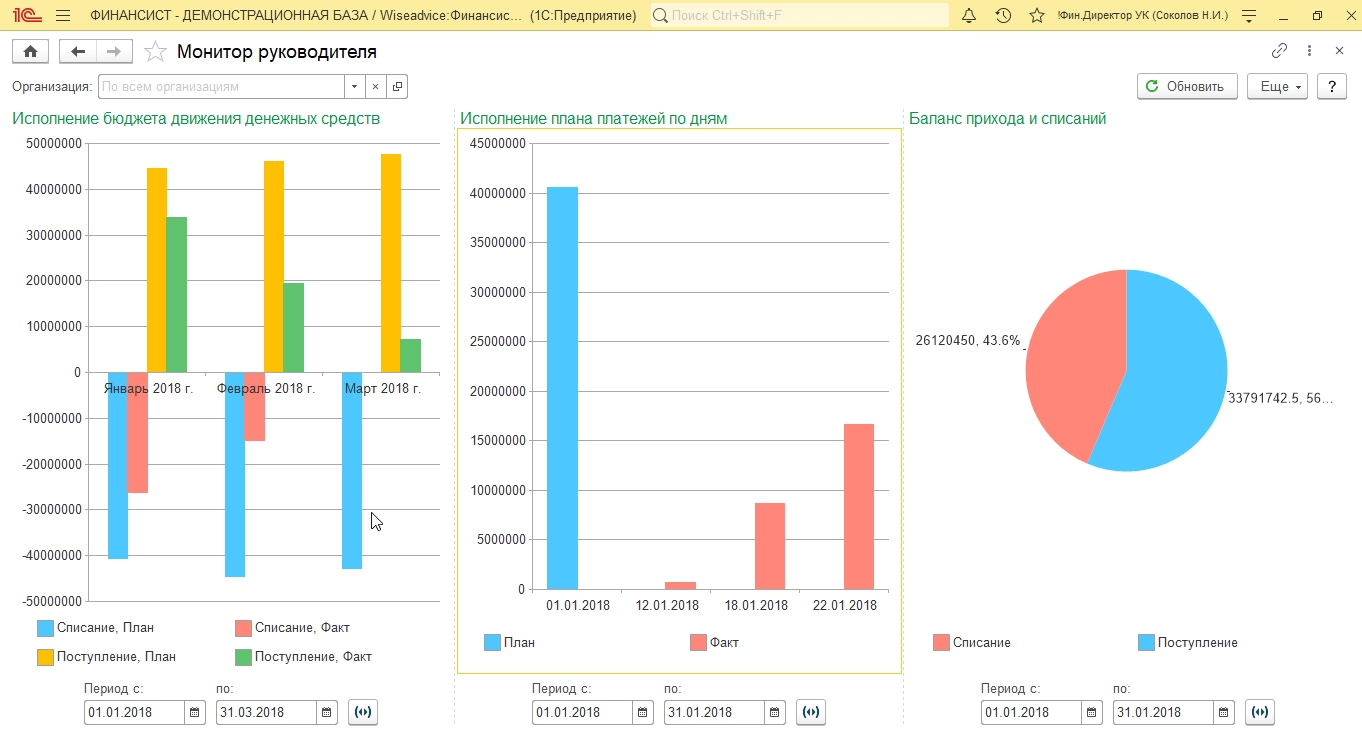
Task: Select the blue План bar for 01.01.2018
Action: (562, 388)
